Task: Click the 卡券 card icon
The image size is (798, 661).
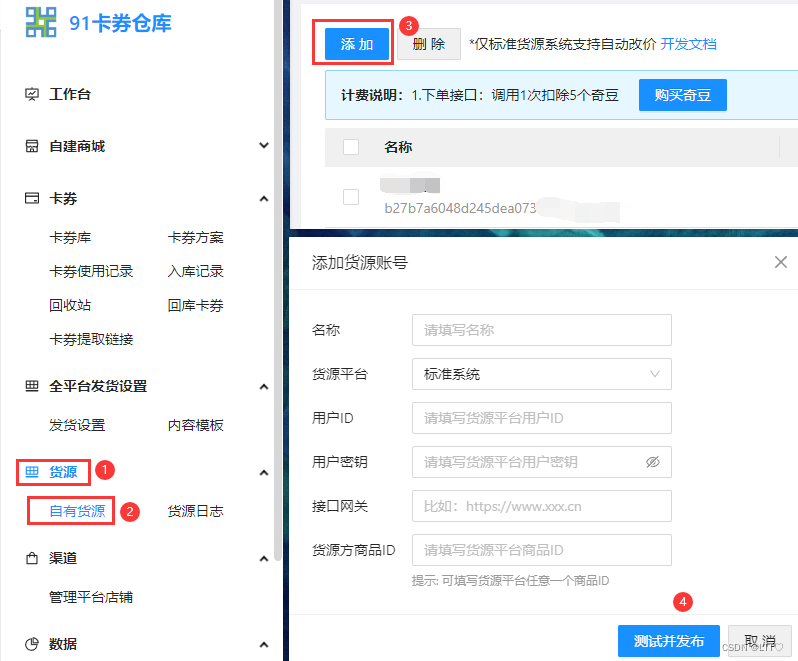Action: click(x=32, y=198)
